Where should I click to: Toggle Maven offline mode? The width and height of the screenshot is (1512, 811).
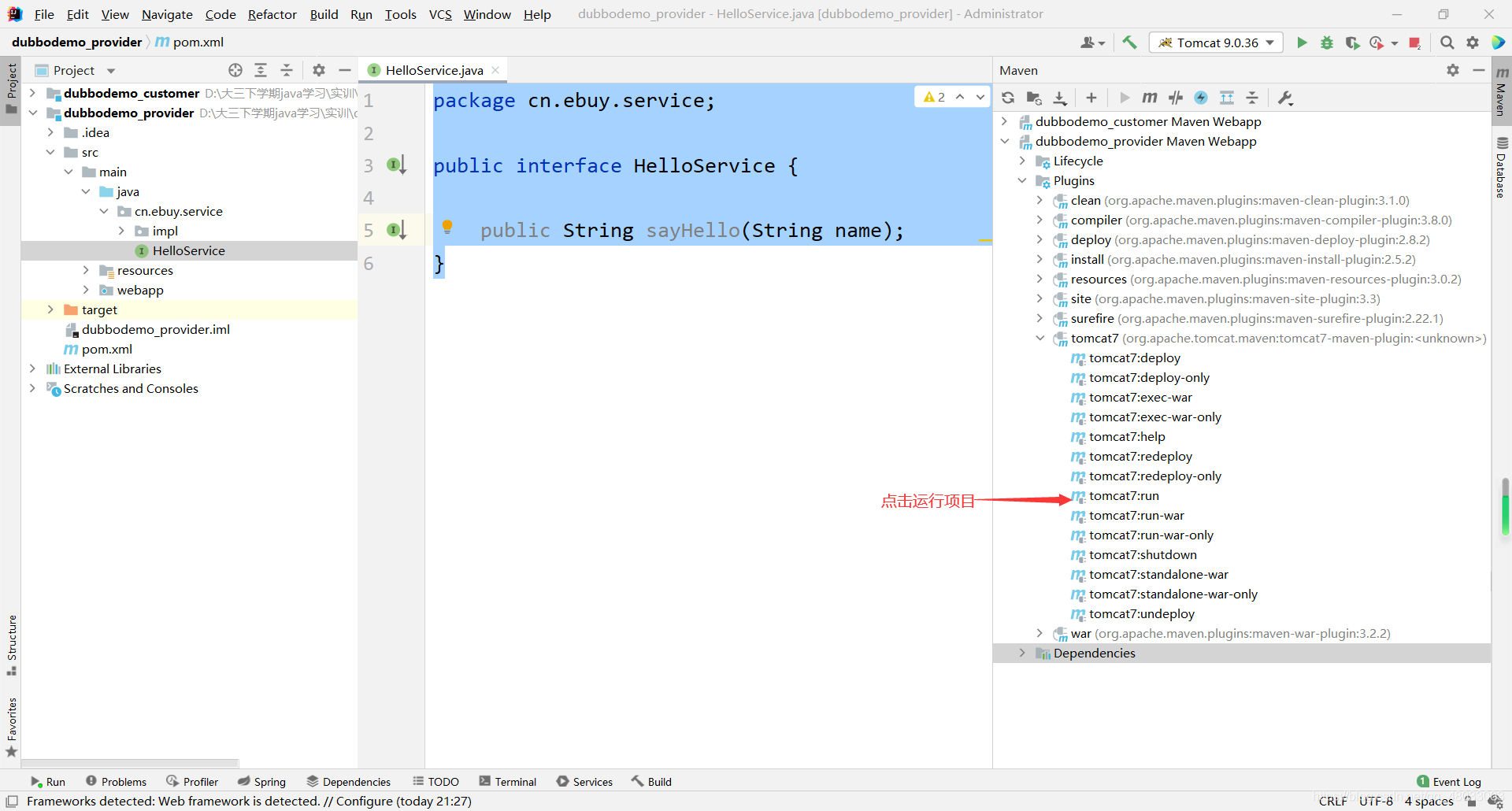(x=1176, y=98)
